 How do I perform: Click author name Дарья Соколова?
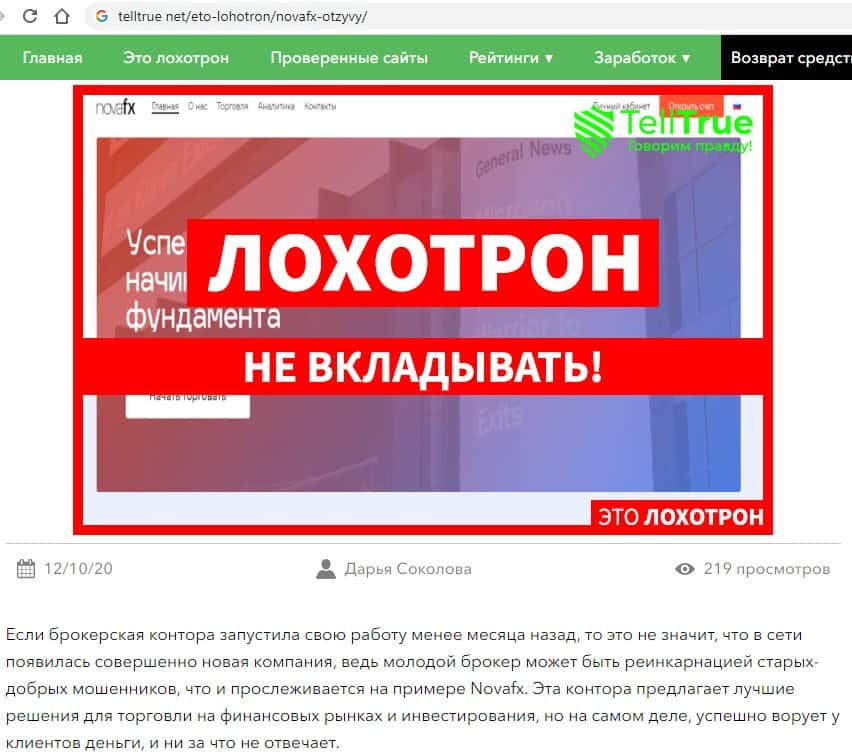coord(408,569)
